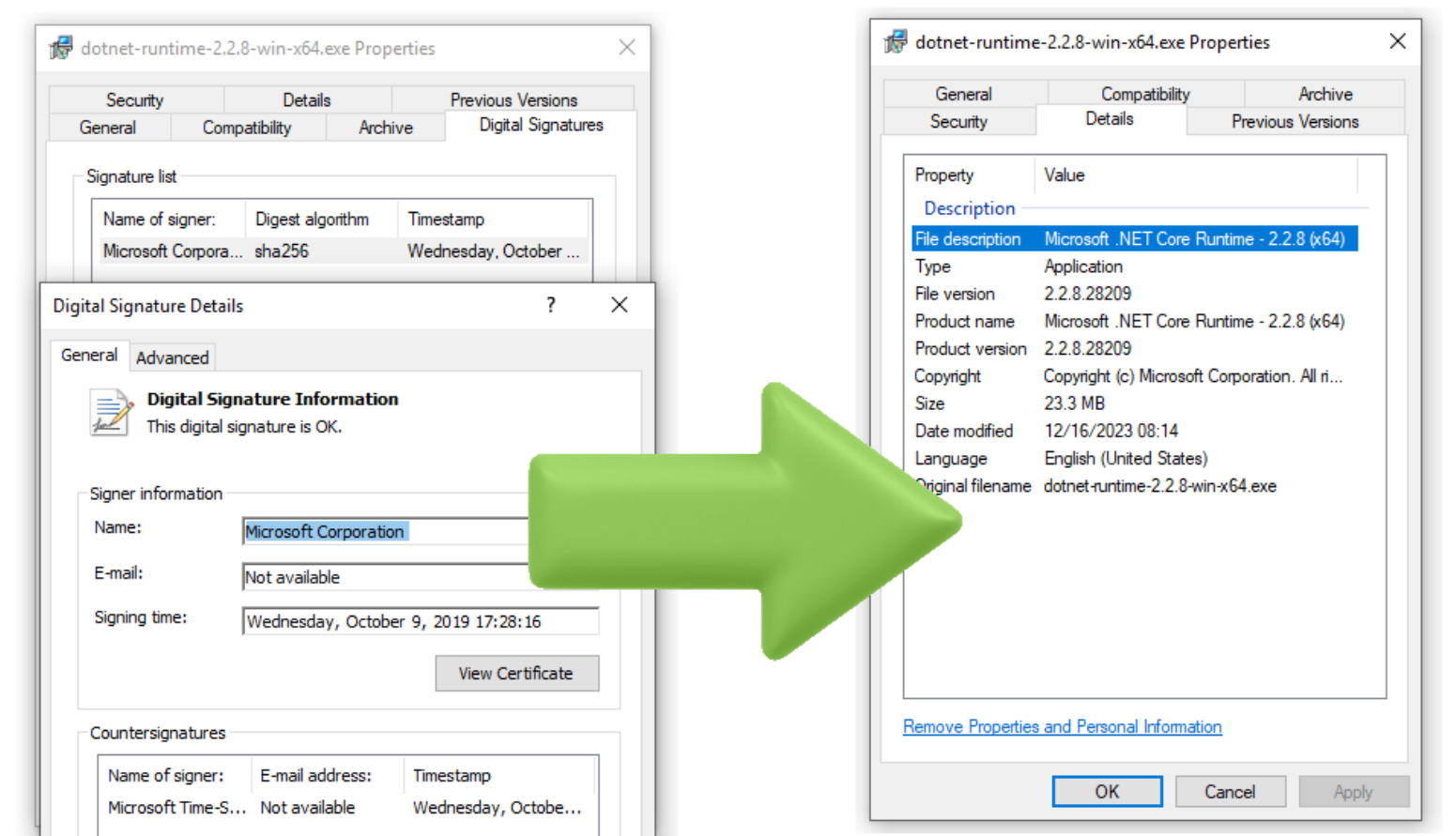The height and width of the screenshot is (836, 1456).
Task: Click the General tab in Digital Signature Details
Action: [x=89, y=355]
